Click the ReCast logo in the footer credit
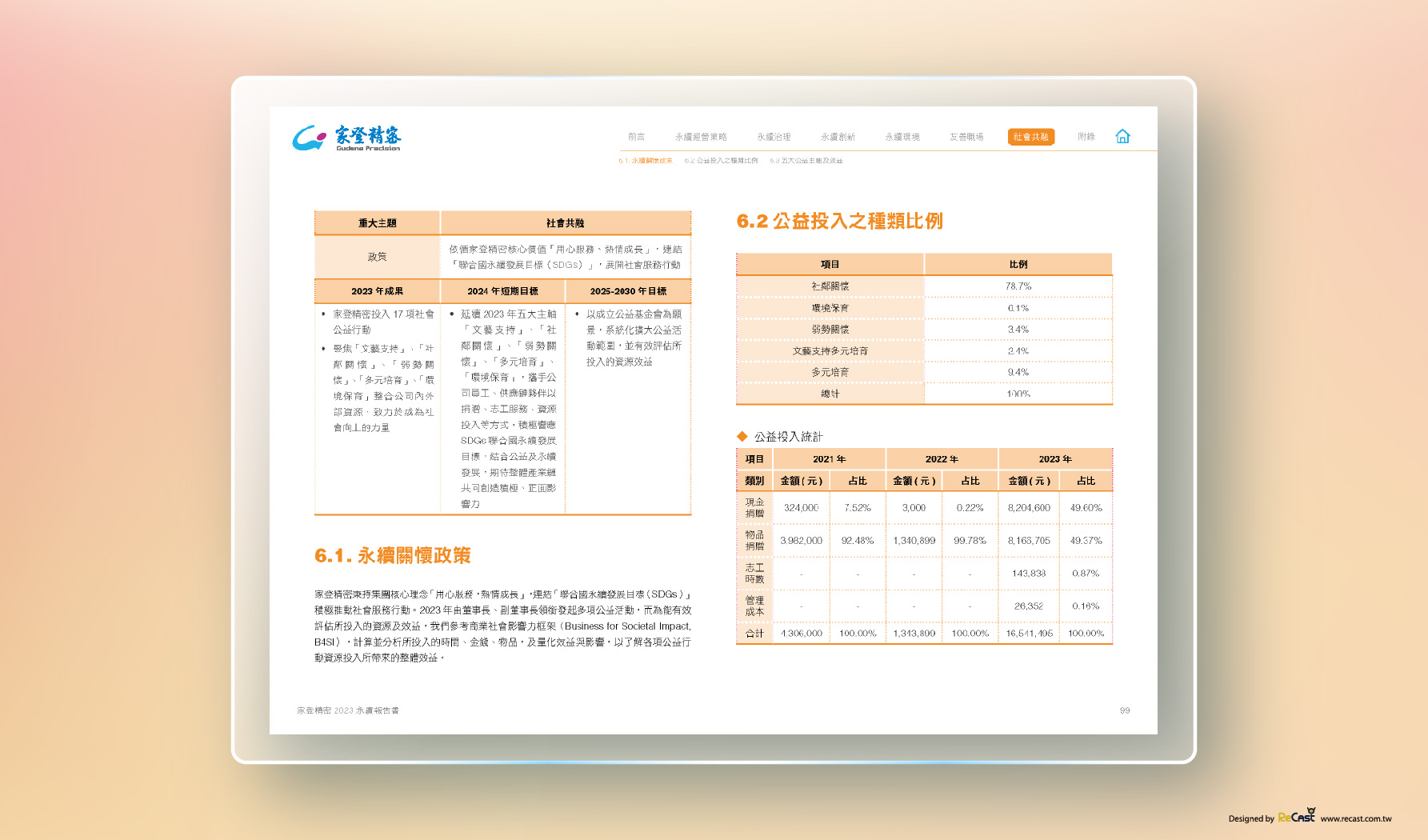Screen dimensions: 1428x840 (1296, 815)
